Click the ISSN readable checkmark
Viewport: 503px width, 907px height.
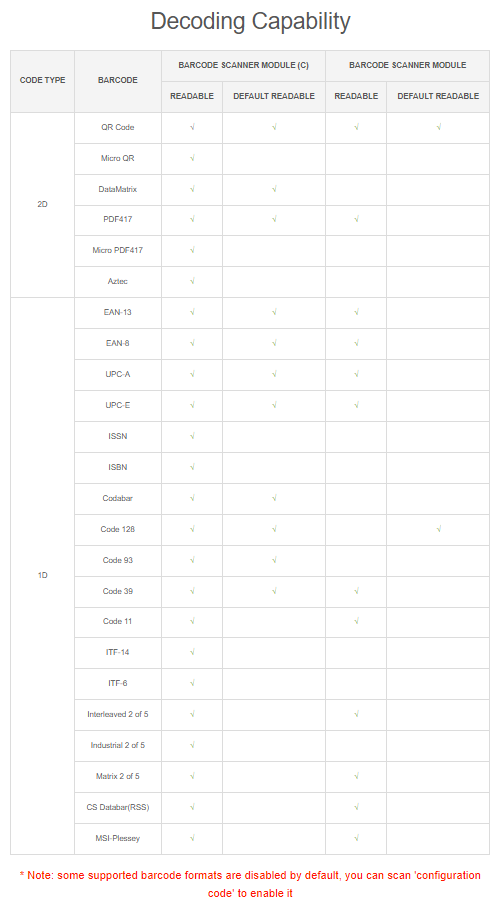[x=192, y=436]
